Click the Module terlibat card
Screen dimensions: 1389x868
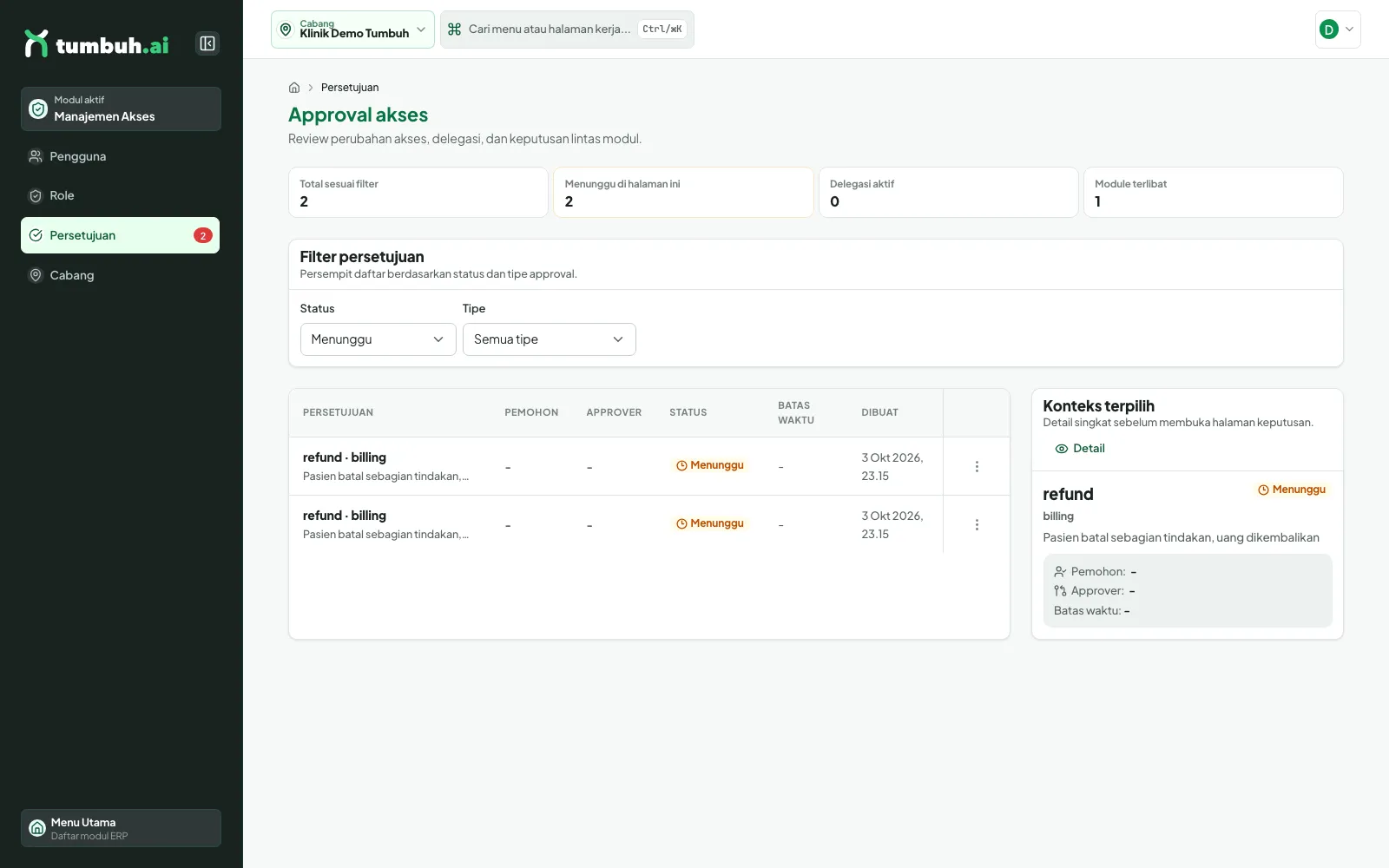(1214, 192)
